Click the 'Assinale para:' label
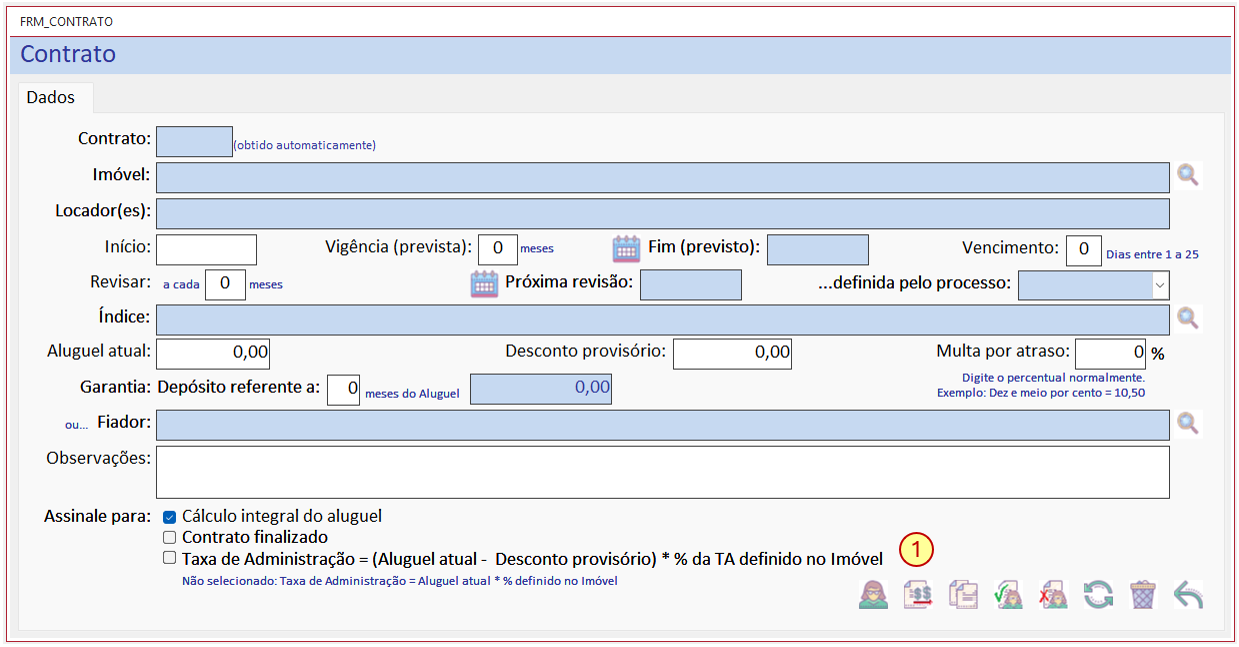This screenshot has width=1239, height=647. point(97,517)
